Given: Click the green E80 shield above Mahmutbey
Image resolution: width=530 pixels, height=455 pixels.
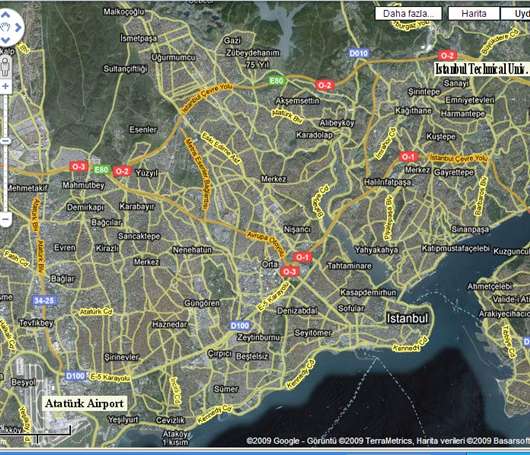Looking at the screenshot, I should coord(101,169).
